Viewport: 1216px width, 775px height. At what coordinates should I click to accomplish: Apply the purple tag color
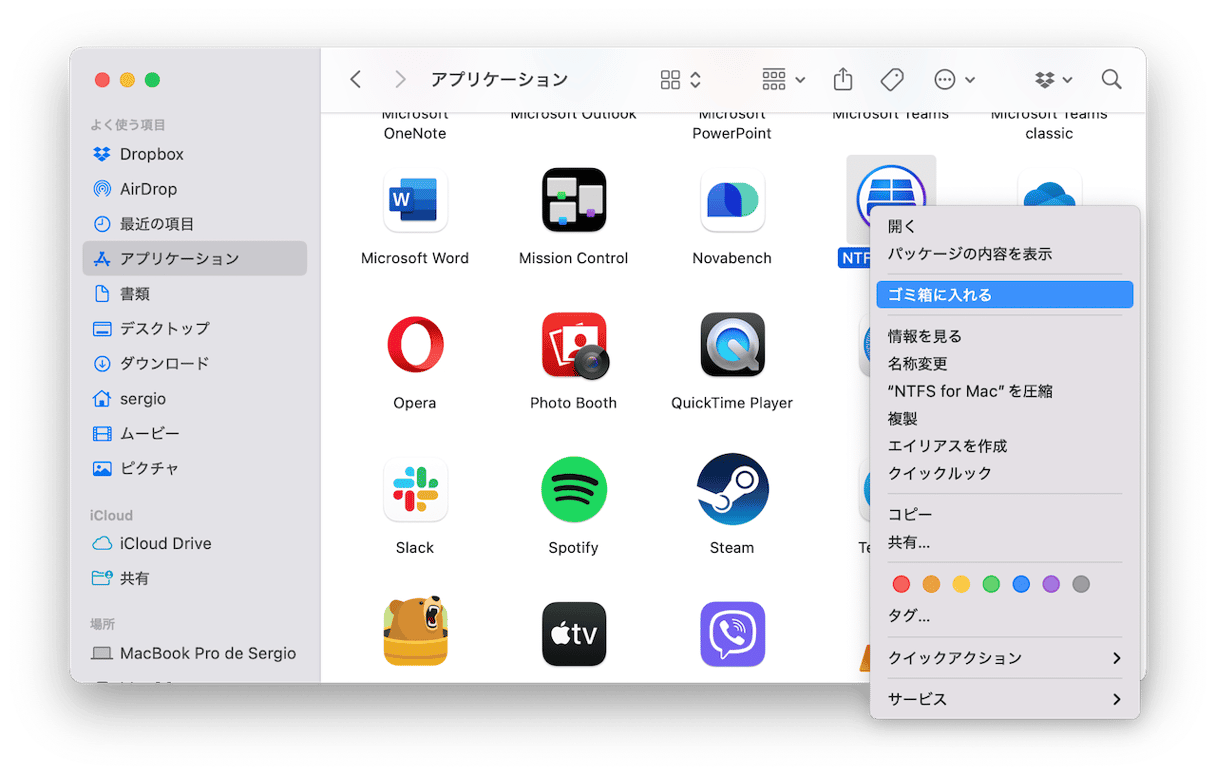pyautogui.click(x=1051, y=584)
